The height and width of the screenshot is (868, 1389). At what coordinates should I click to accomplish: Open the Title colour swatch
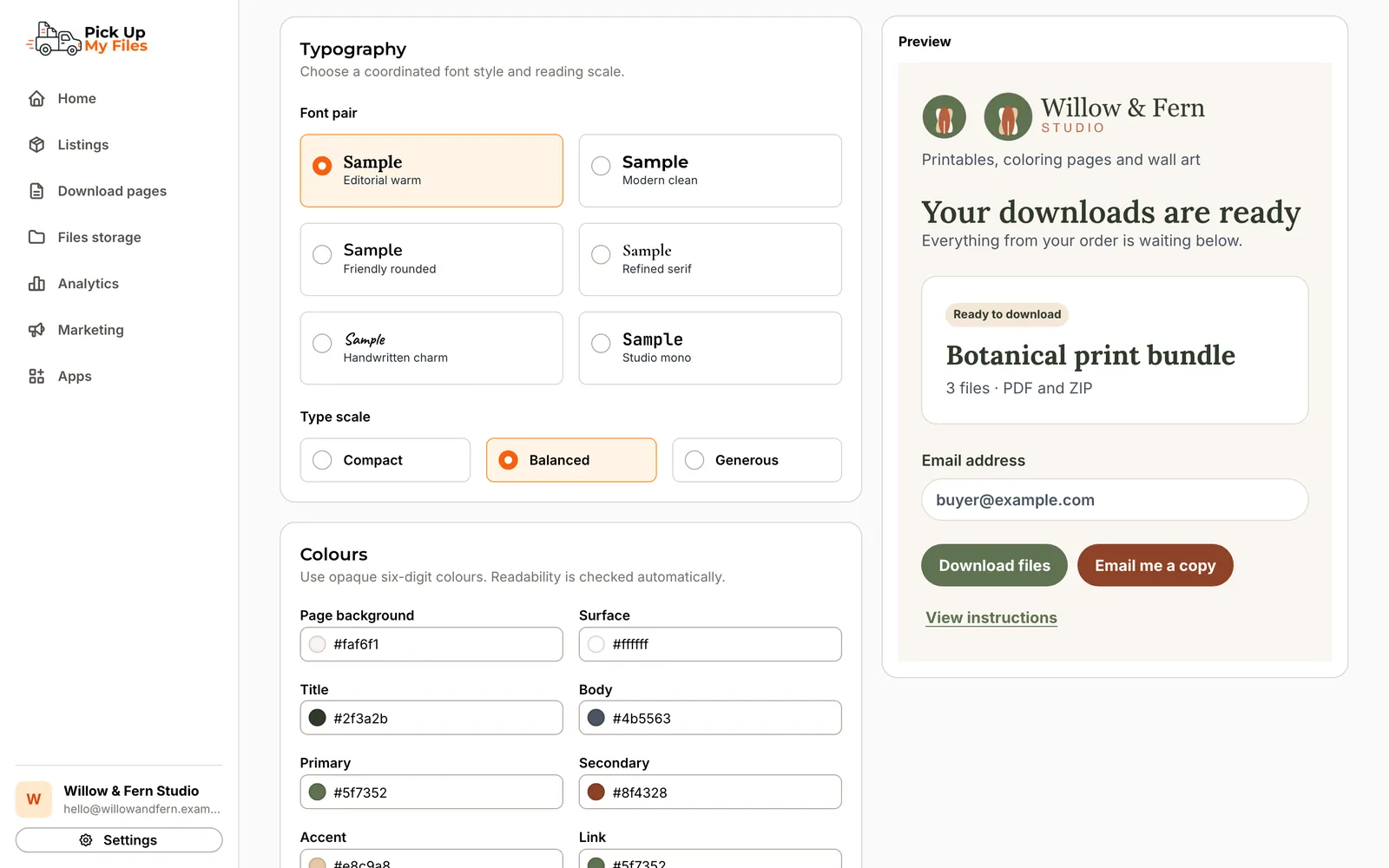318,718
